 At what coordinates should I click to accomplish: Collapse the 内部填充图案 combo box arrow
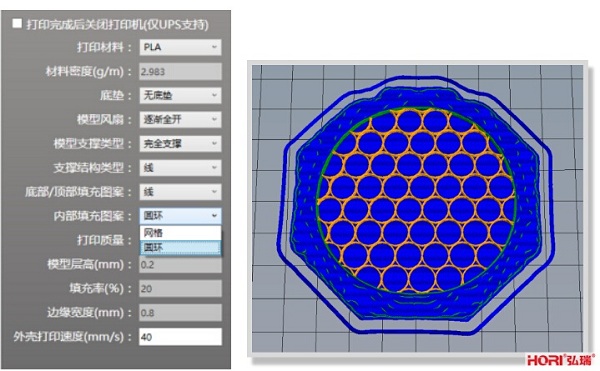coord(214,216)
